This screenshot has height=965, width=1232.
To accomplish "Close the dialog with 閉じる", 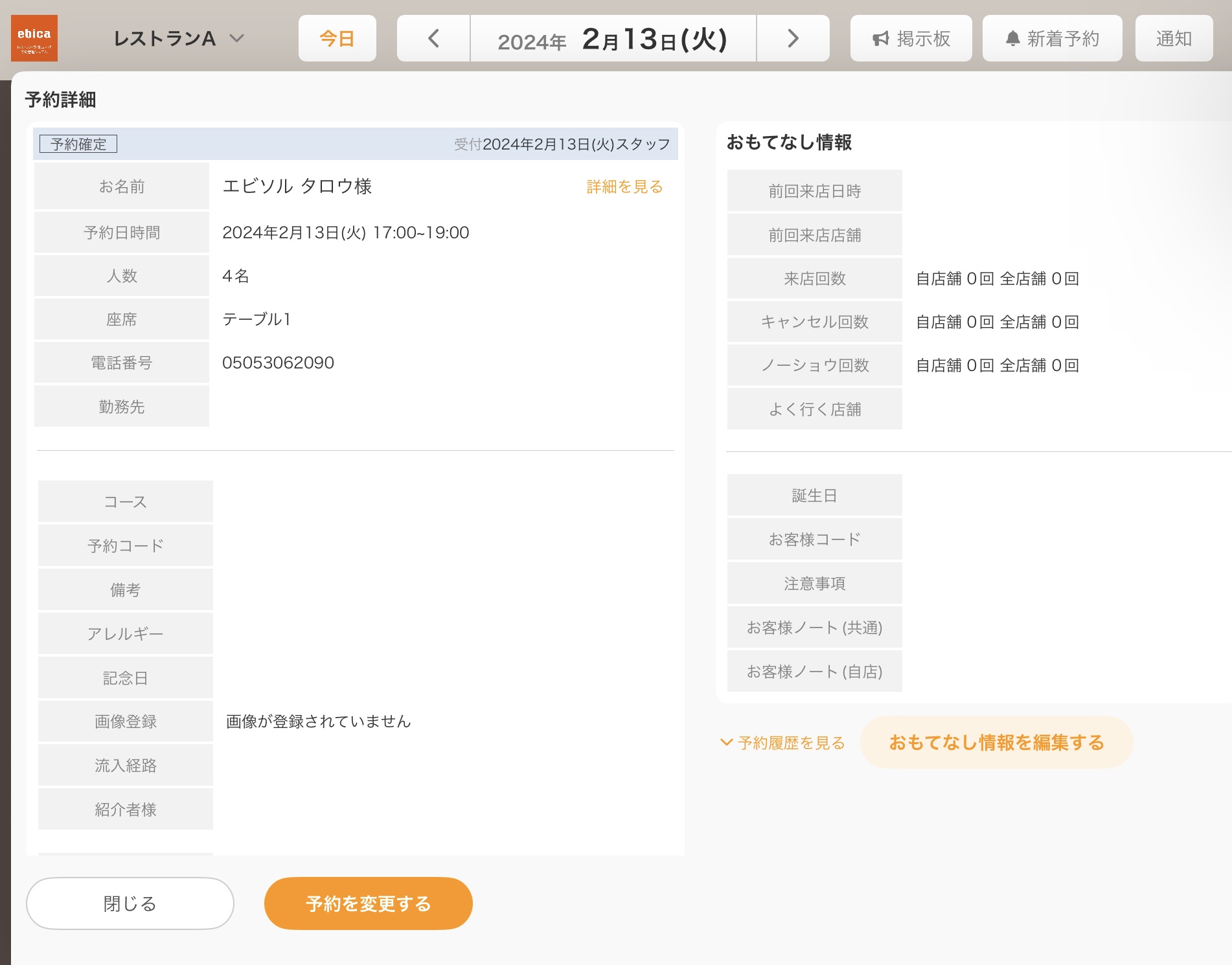I will pos(130,903).
